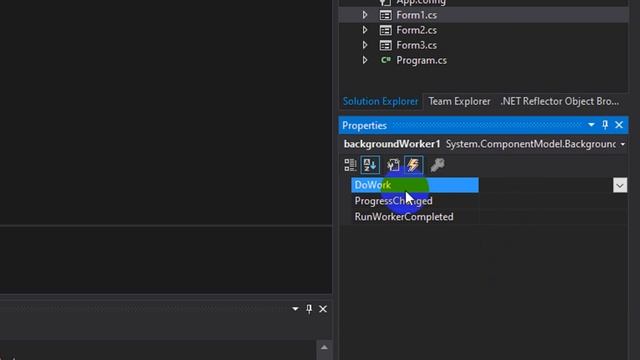Open the .NET Reflector Object Browser tab

[x=560, y=101]
